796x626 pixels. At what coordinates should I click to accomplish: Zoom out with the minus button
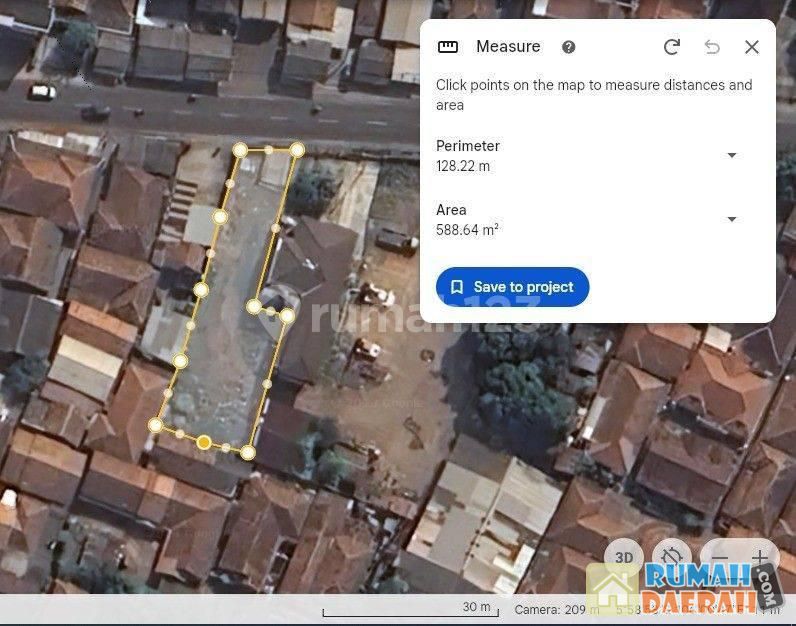tap(717, 558)
